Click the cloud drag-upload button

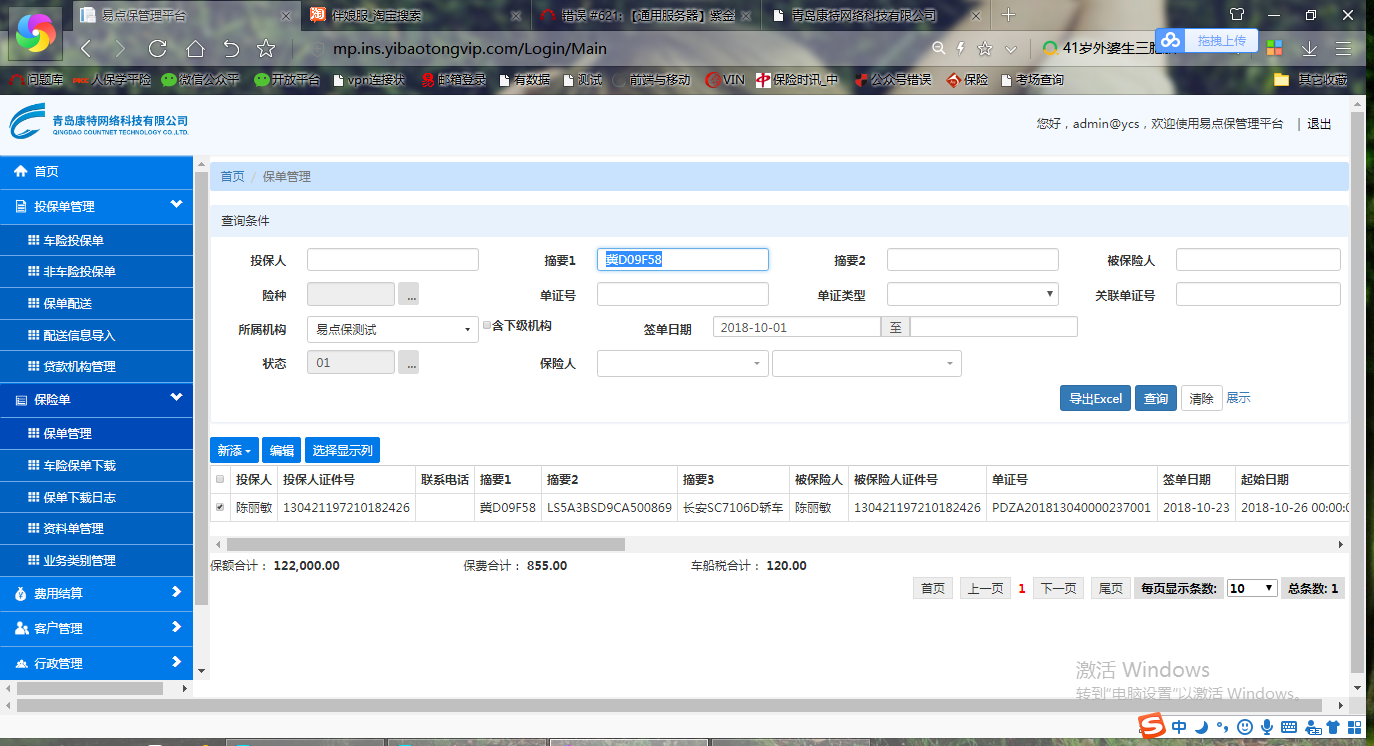(1206, 41)
